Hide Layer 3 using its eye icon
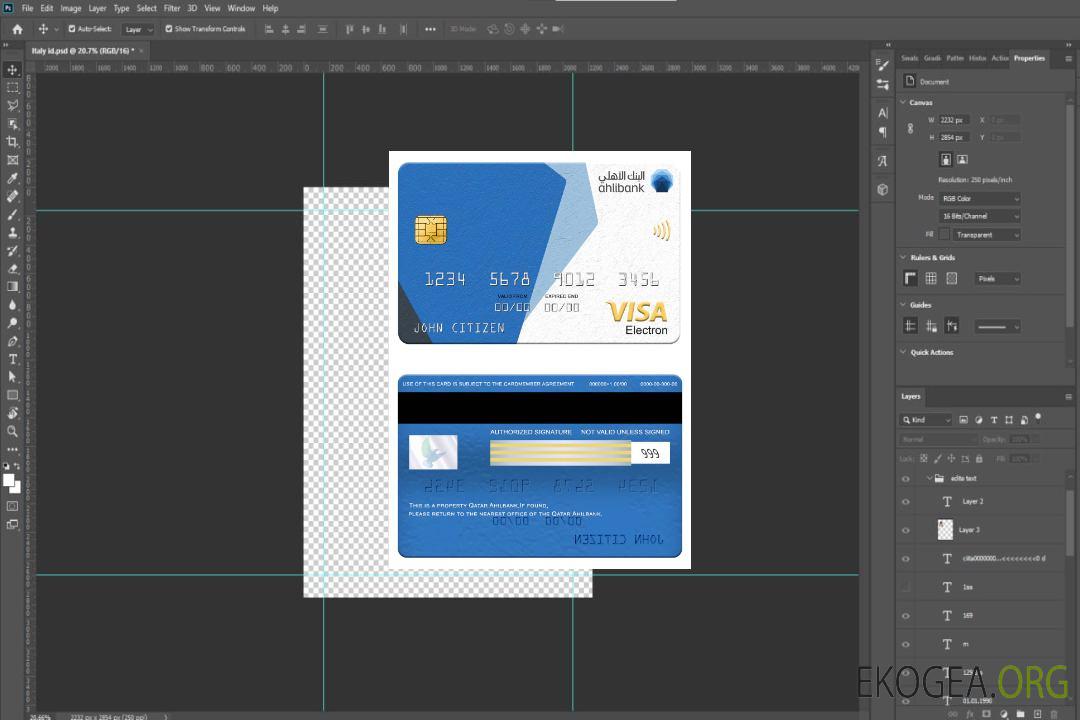The image size is (1080, 720). coord(906,531)
